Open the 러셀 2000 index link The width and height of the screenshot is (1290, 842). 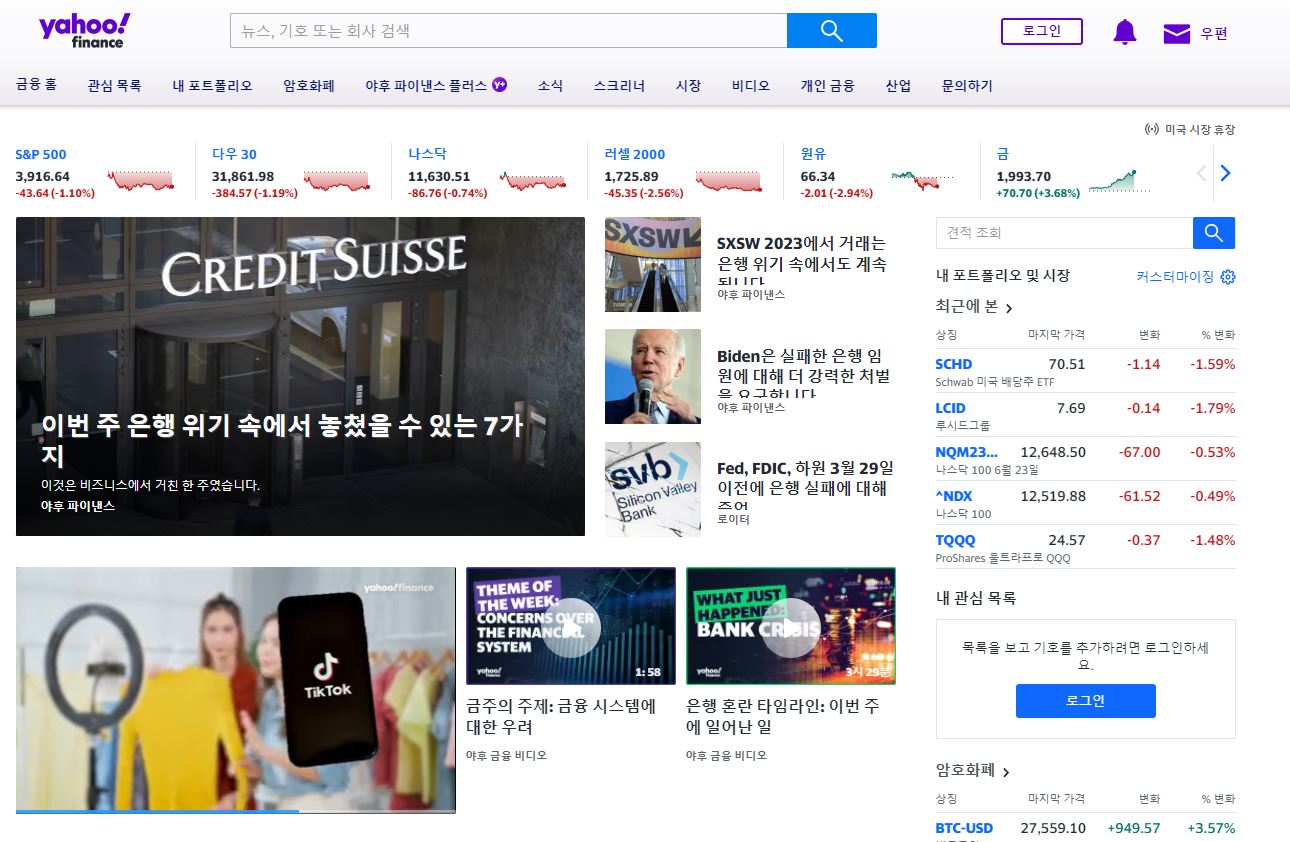634,154
